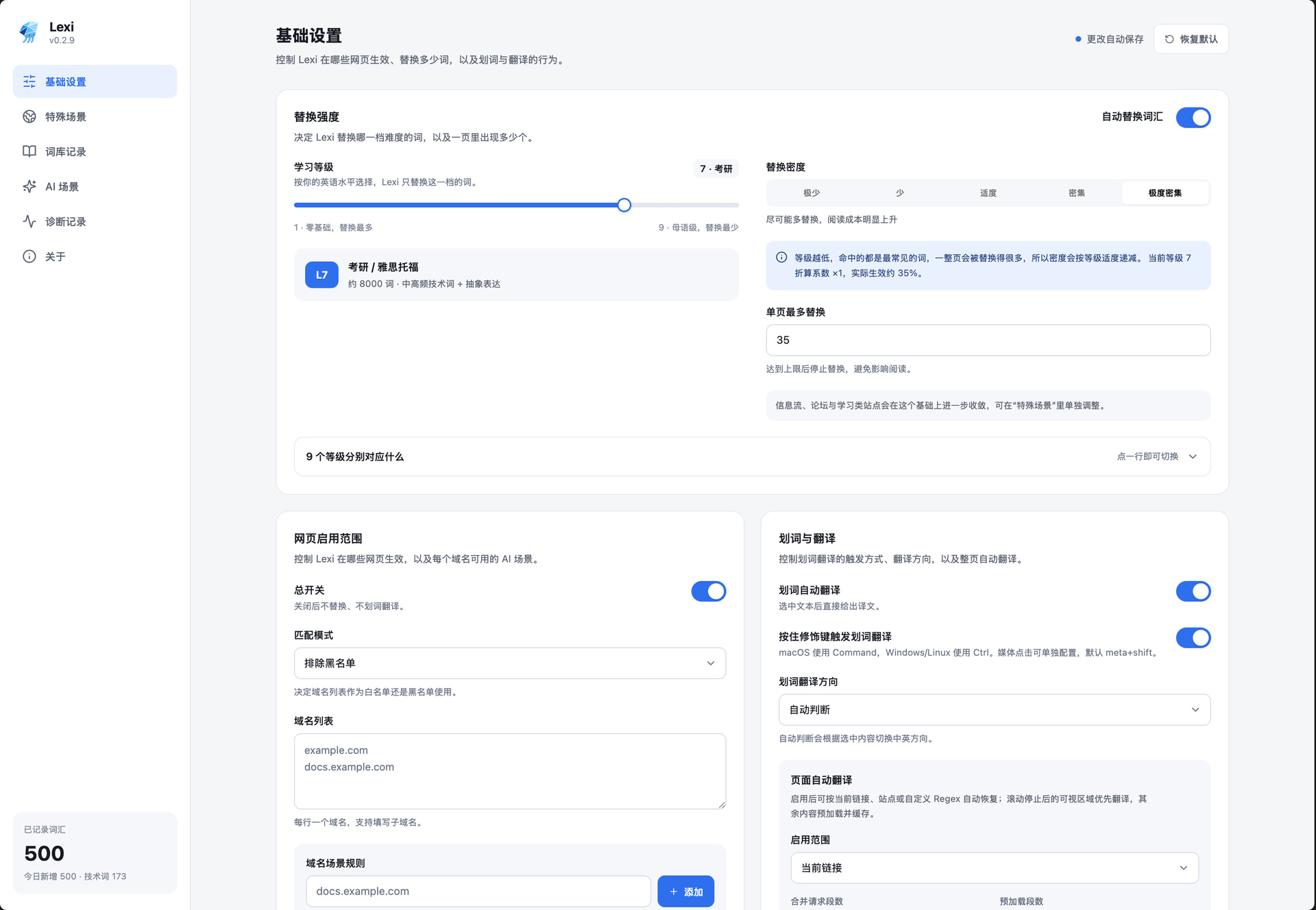Image resolution: width=1316 pixels, height=910 pixels.
Task: Toggle the 总开关 switch
Action: pos(709,591)
